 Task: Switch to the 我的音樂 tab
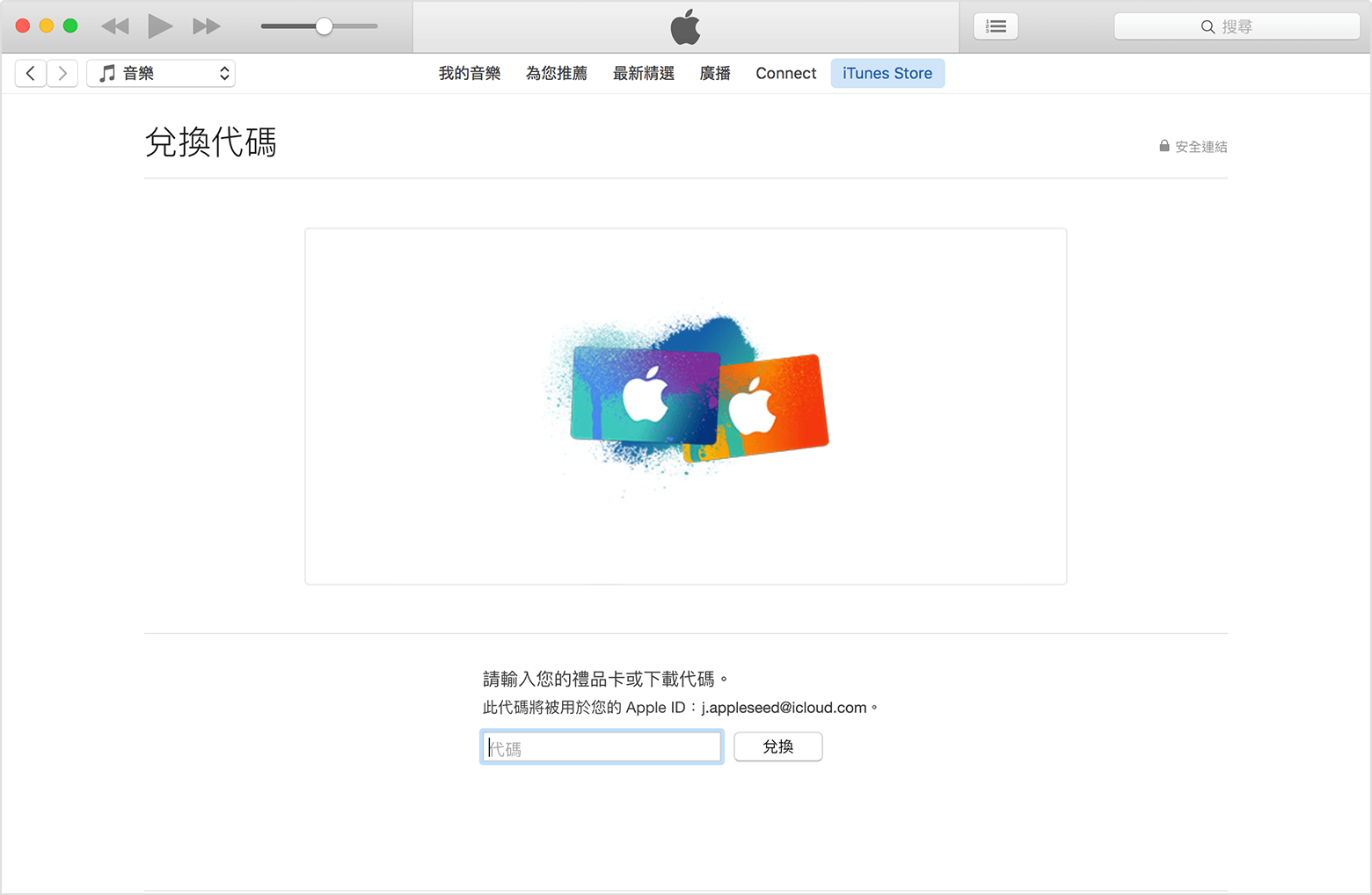[470, 73]
